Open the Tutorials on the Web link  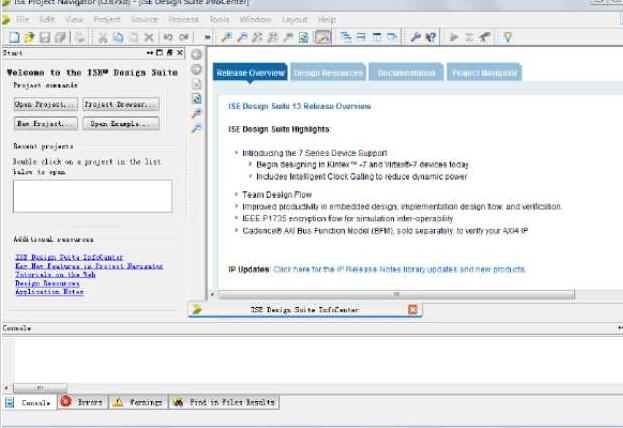pyautogui.click(x=55, y=275)
